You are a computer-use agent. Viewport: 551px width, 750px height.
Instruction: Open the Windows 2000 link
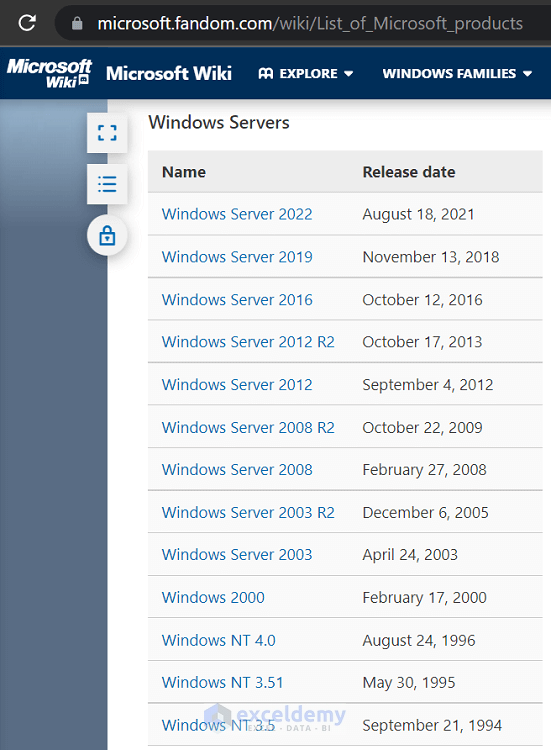point(213,597)
